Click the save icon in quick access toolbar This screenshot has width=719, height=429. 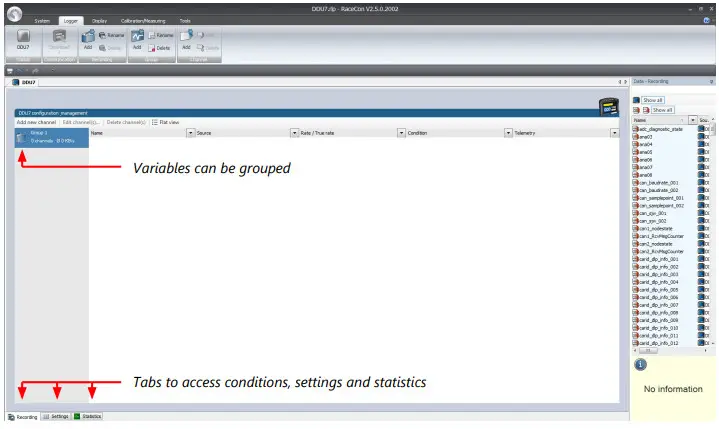click(x=10, y=71)
